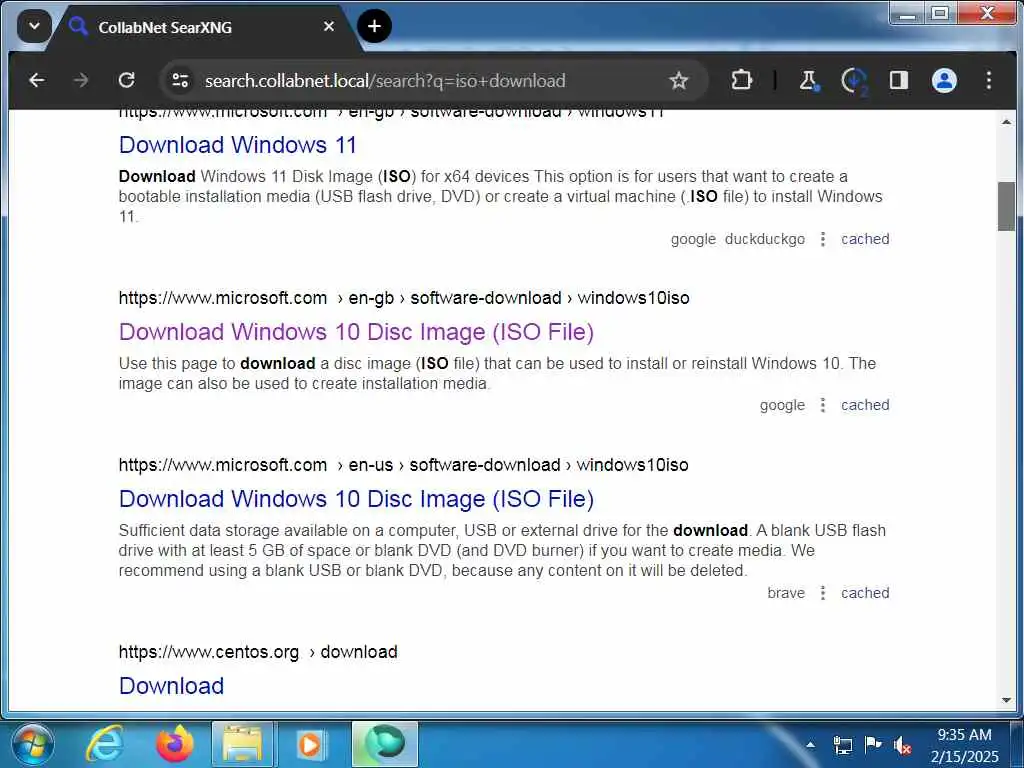1024x768 pixels.
Task: Open visited Windows 10 ISO en-gb result
Action: tap(356, 332)
